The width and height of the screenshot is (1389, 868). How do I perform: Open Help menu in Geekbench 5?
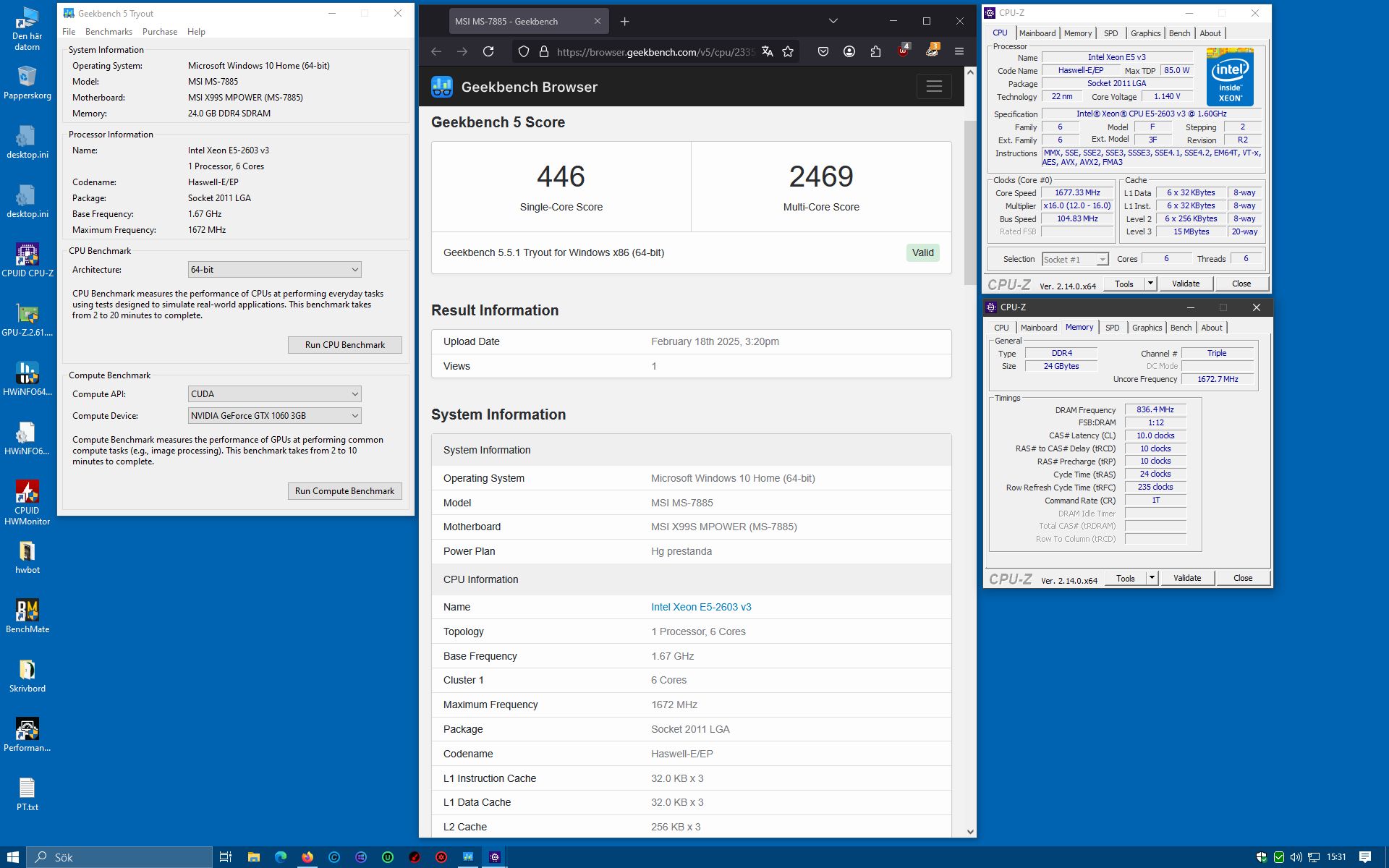pos(196,32)
